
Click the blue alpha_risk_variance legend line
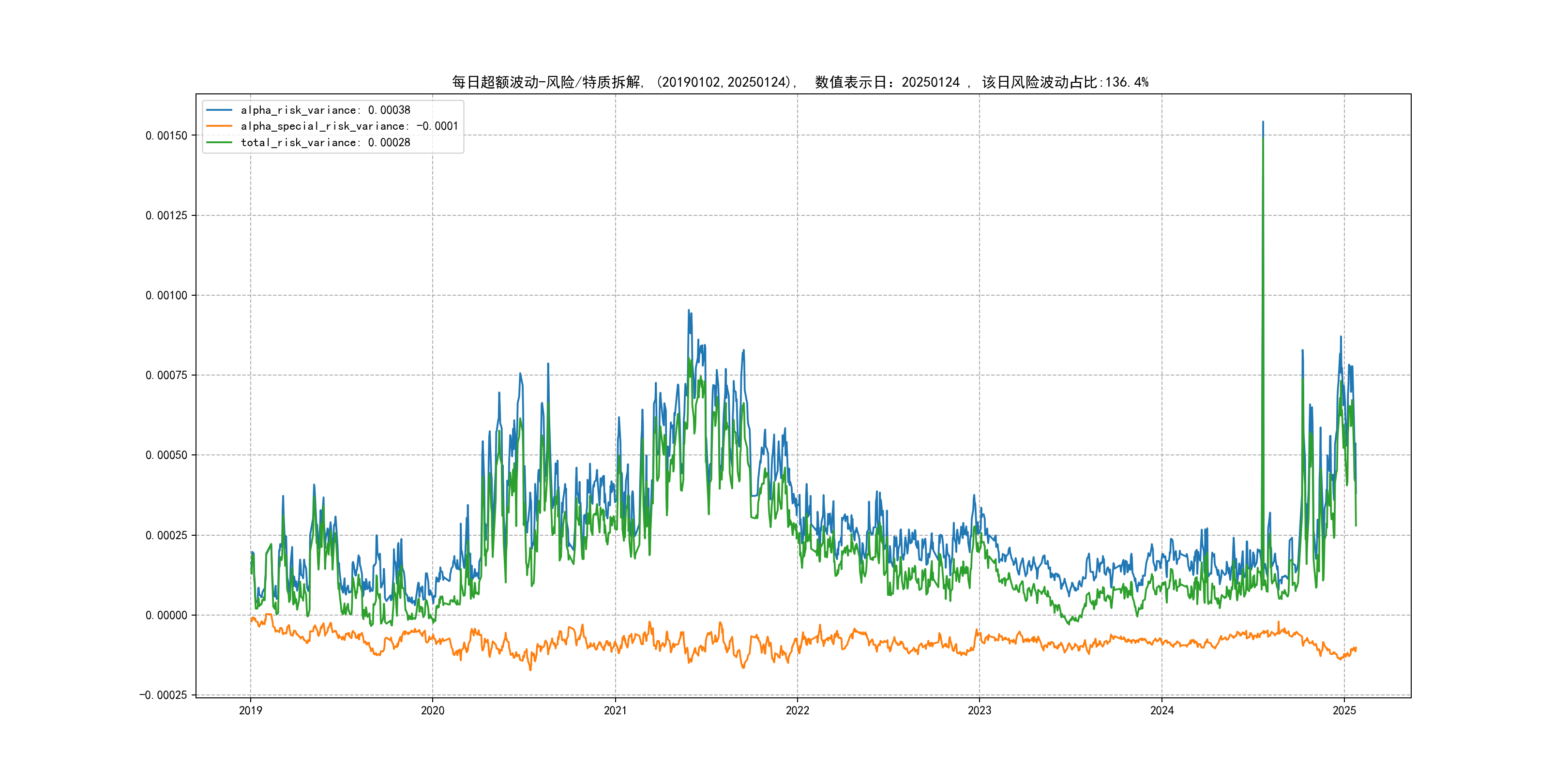[x=219, y=110]
